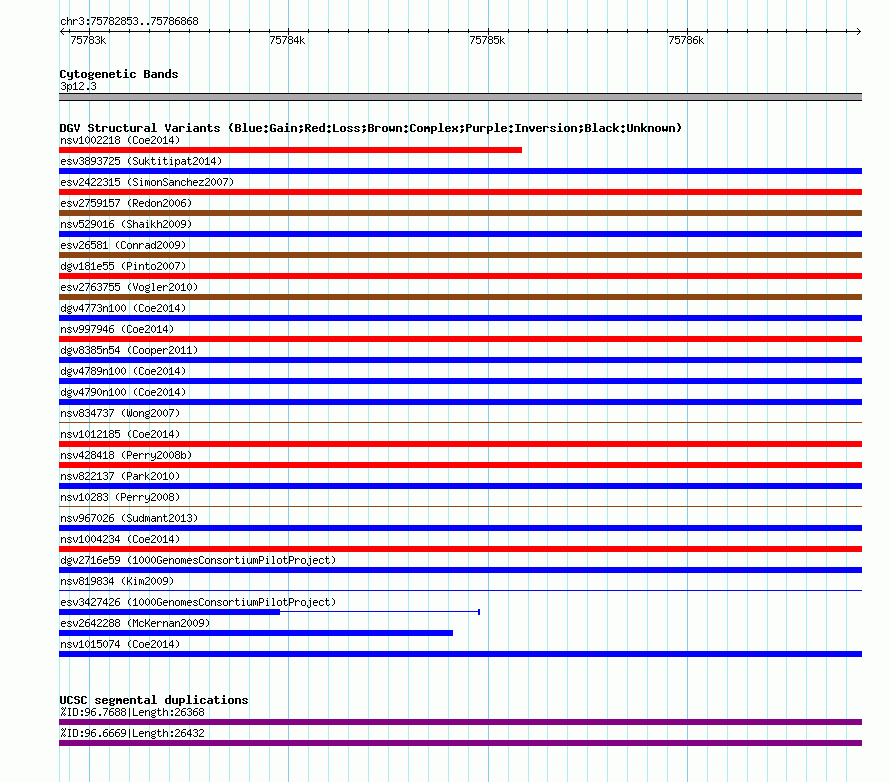Click the nsv529016 (Shaikh2009) label
The height and width of the screenshot is (782, 890).
point(126,224)
